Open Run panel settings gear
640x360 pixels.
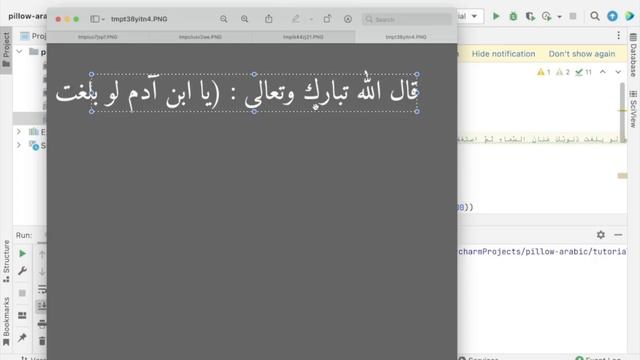click(600, 235)
